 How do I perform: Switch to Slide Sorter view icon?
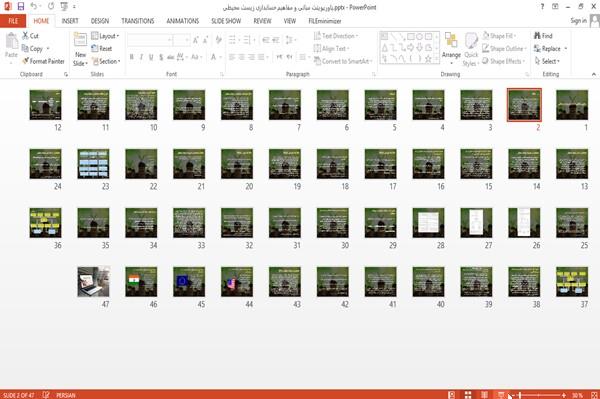pos(468,395)
